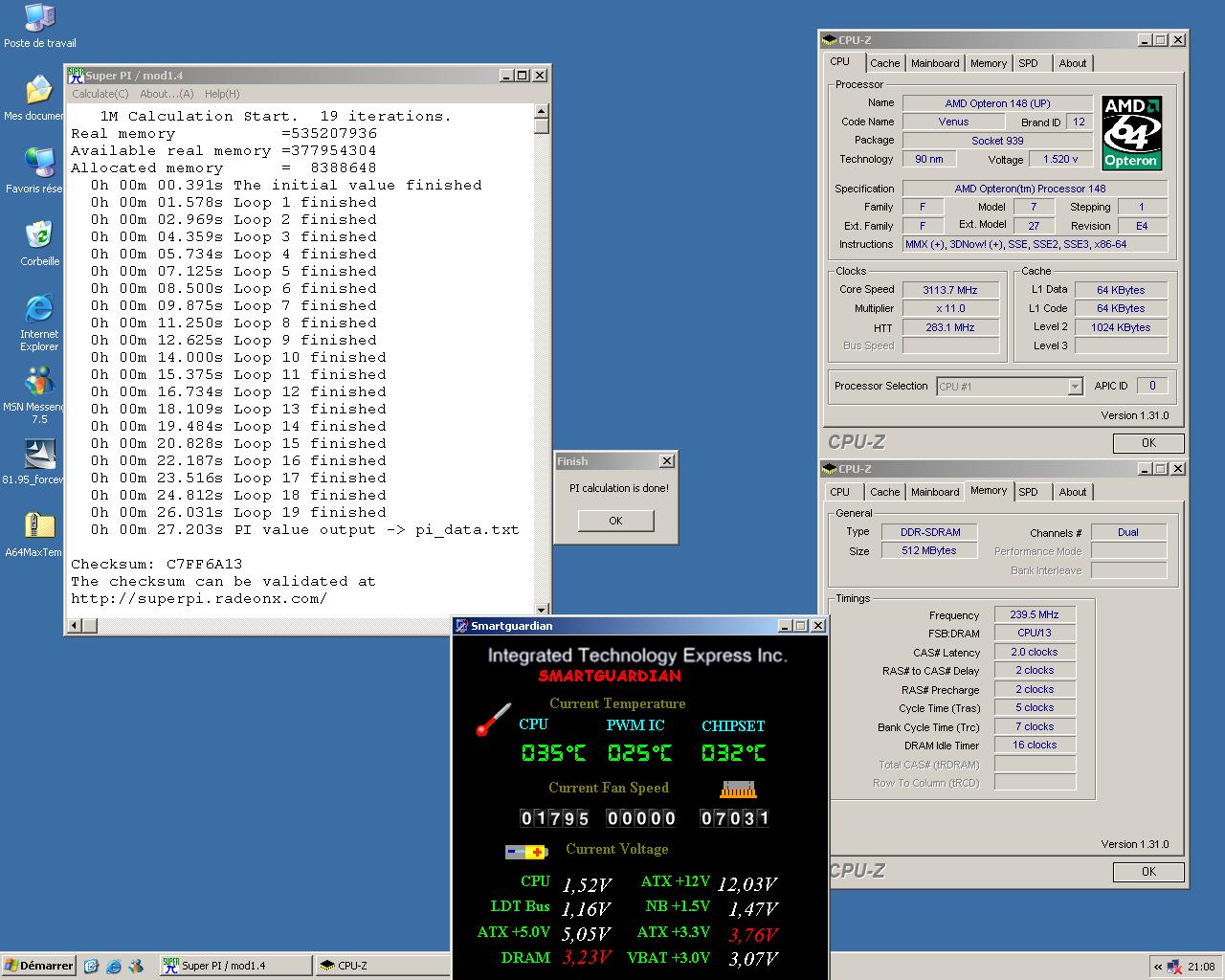Image resolution: width=1225 pixels, height=980 pixels.
Task: Click the FSB:DRAM CPU/13 field
Action: coord(1035,633)
